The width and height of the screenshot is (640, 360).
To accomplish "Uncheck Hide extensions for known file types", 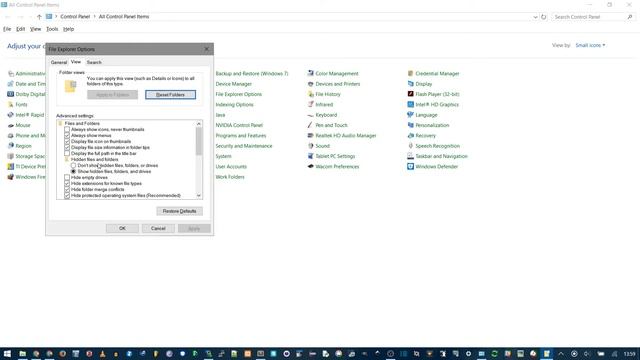I will click(67, 184).
